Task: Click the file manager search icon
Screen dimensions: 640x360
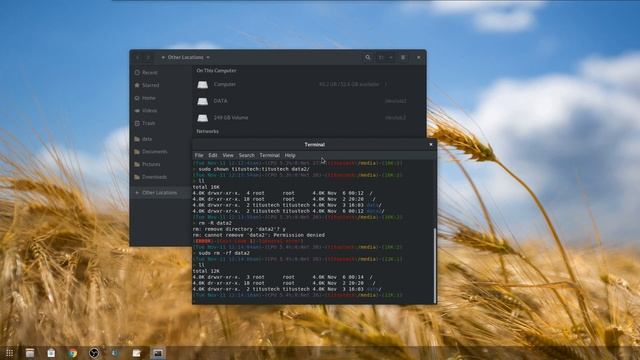Action: coord(368,58)
